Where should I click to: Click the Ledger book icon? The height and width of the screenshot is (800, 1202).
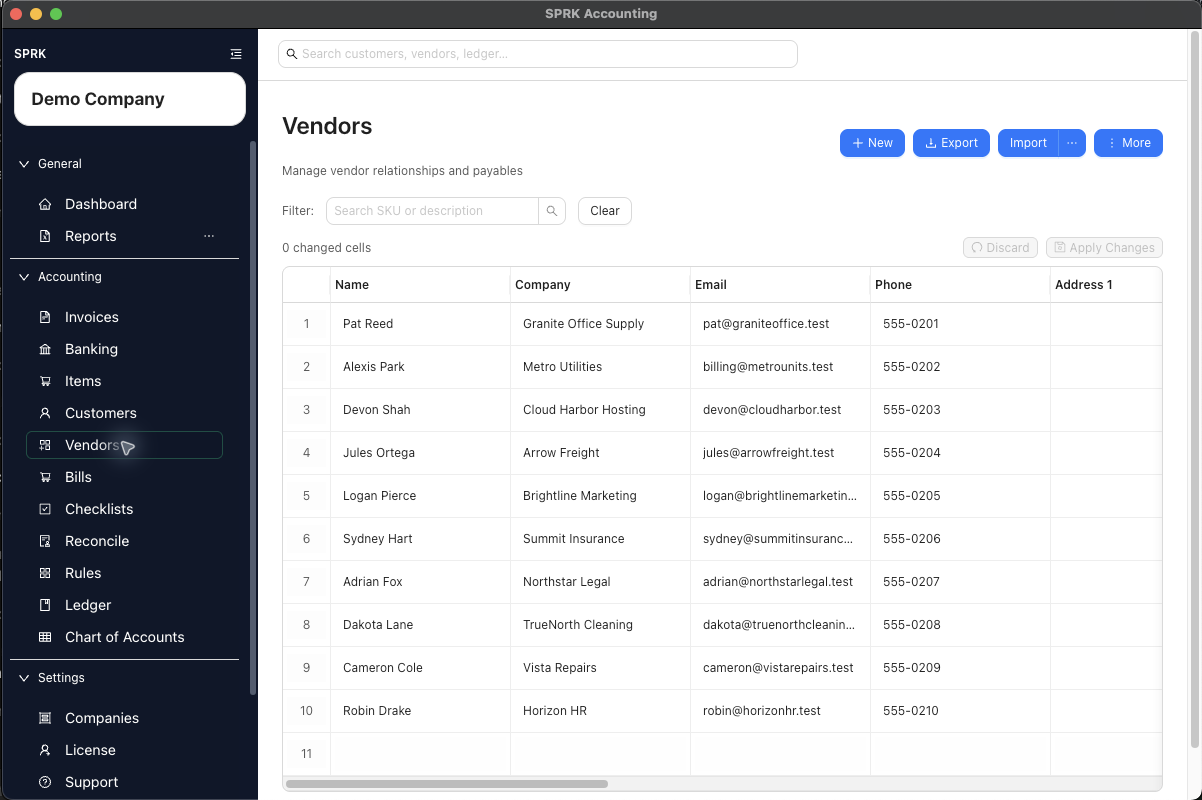(x=44, y=605)
